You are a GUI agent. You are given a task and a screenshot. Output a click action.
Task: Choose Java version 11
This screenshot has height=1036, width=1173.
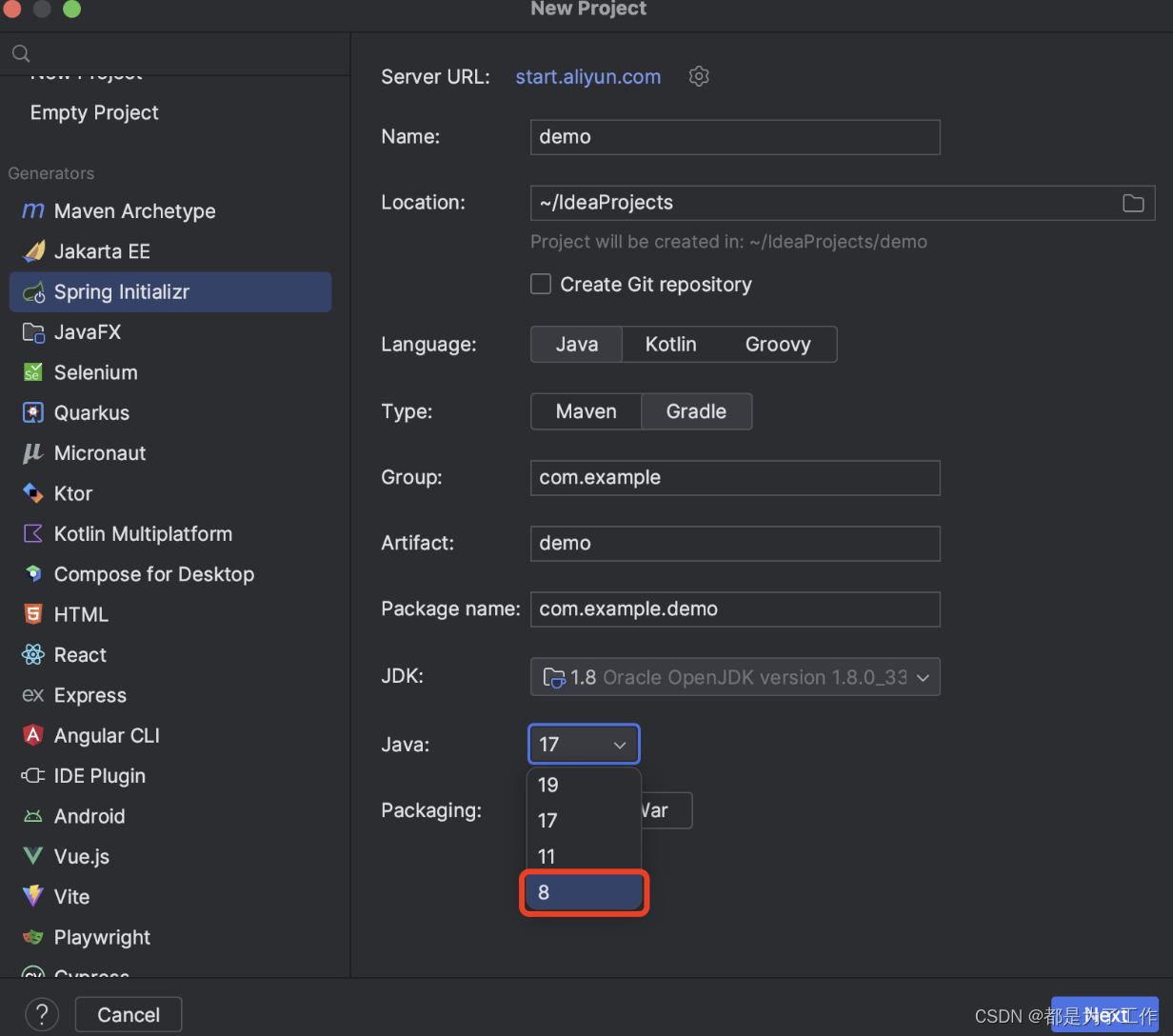click(584, 856)
